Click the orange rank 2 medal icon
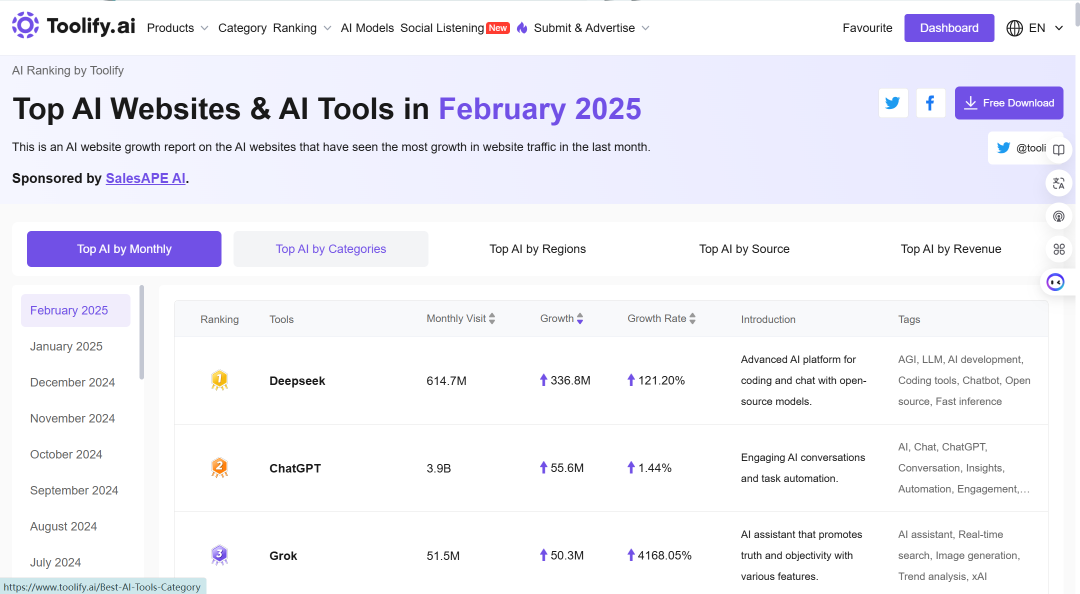Image resolution: width=1080 pixels, height=594 pixels. click(219, 468)
